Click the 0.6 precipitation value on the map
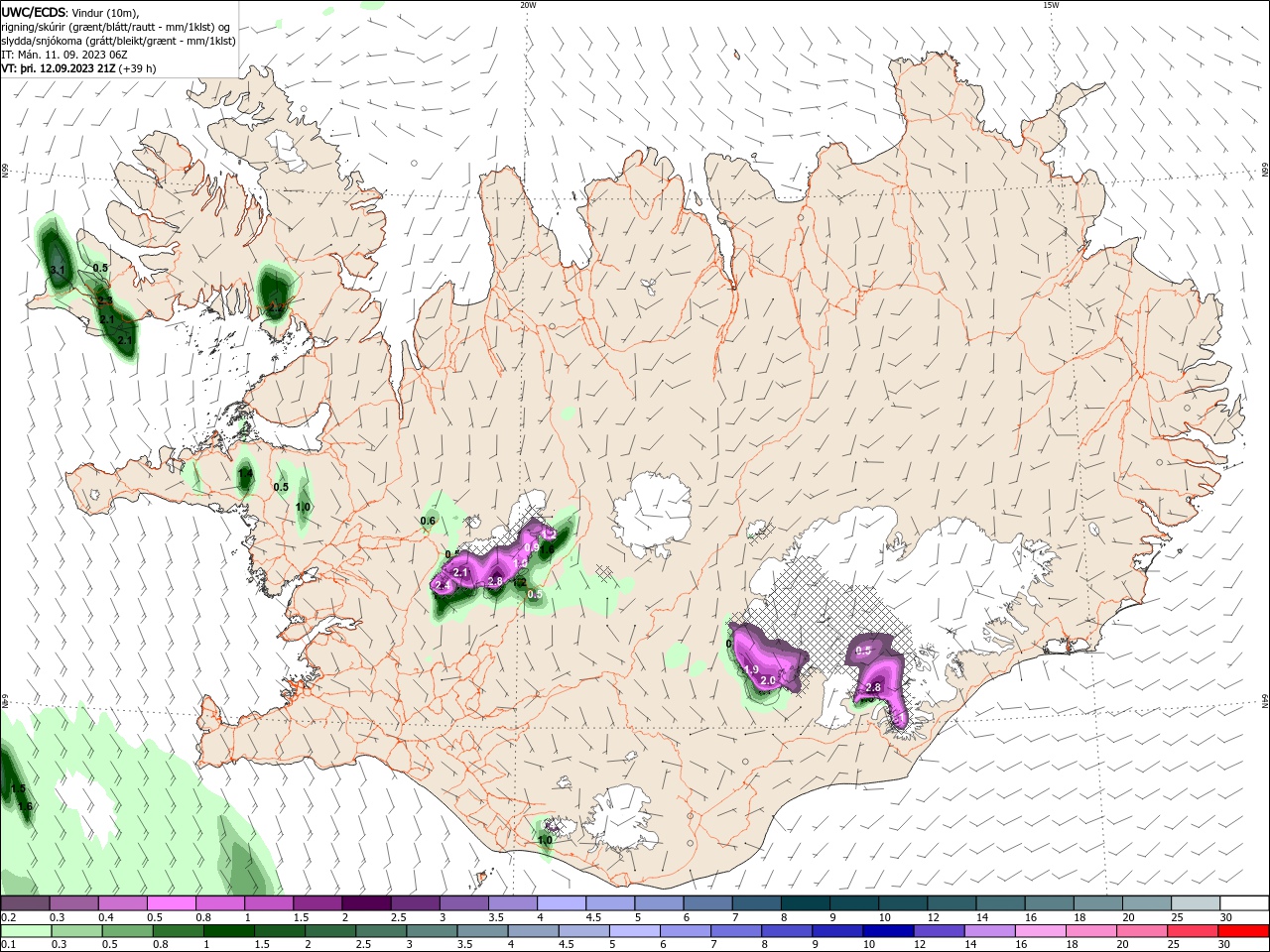The width and height of the screenshot is (1270, 952). click(x=429, y=521)
